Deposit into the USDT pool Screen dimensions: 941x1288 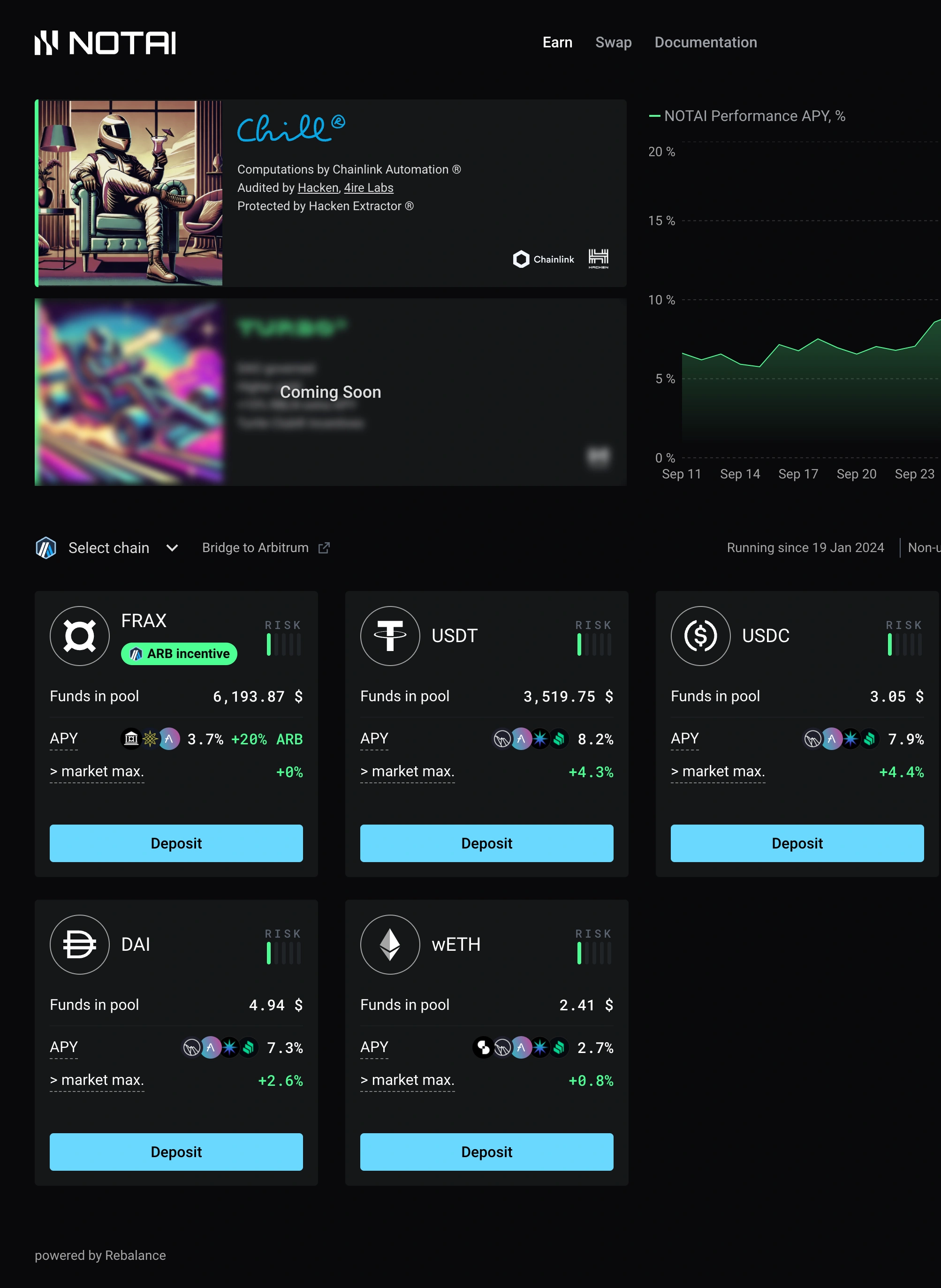pyautogui.click(x=486, y=843)
